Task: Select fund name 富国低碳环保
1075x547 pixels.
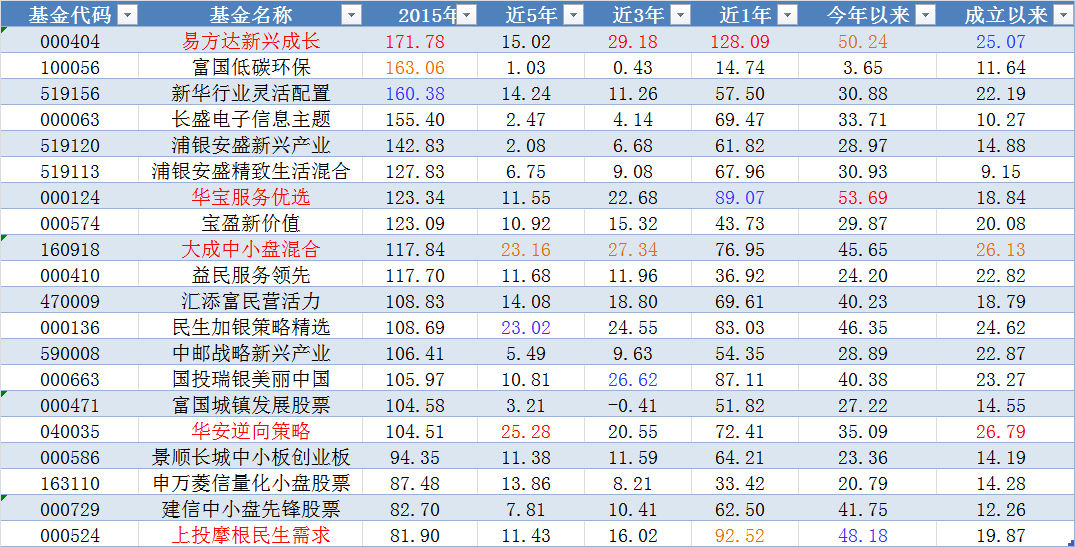Action: 251,67
